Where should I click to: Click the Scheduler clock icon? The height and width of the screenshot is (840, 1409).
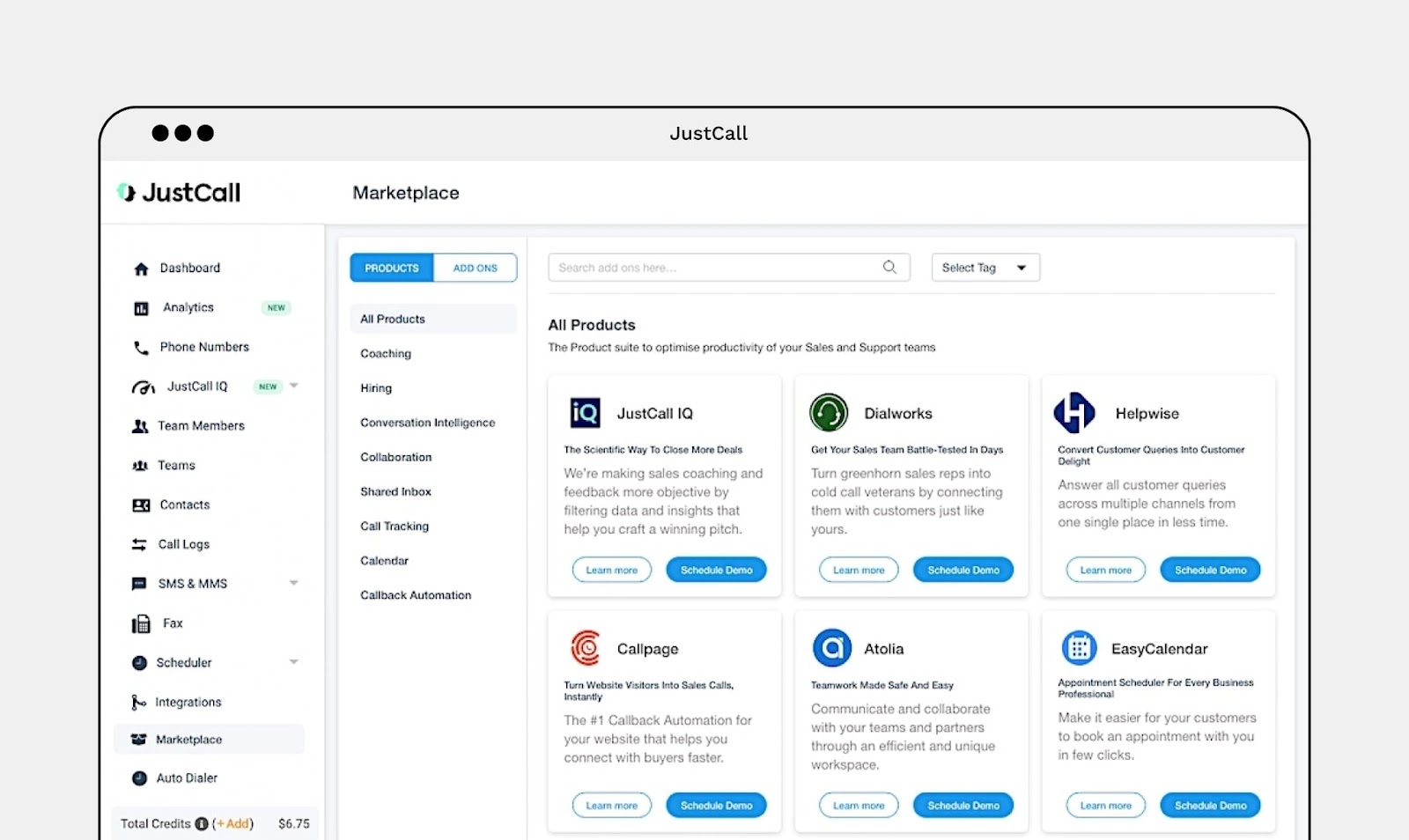(x=139, y=663)
